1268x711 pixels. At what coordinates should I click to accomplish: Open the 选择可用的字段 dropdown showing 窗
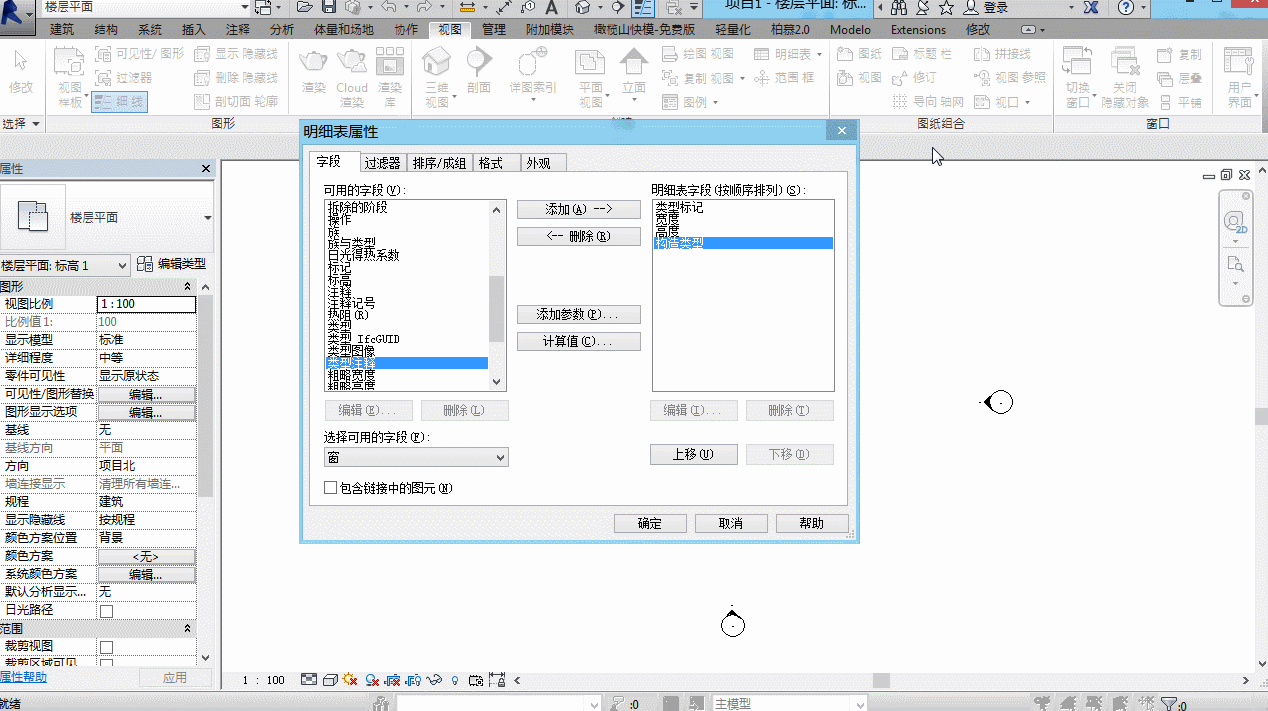tap(416, 457)
